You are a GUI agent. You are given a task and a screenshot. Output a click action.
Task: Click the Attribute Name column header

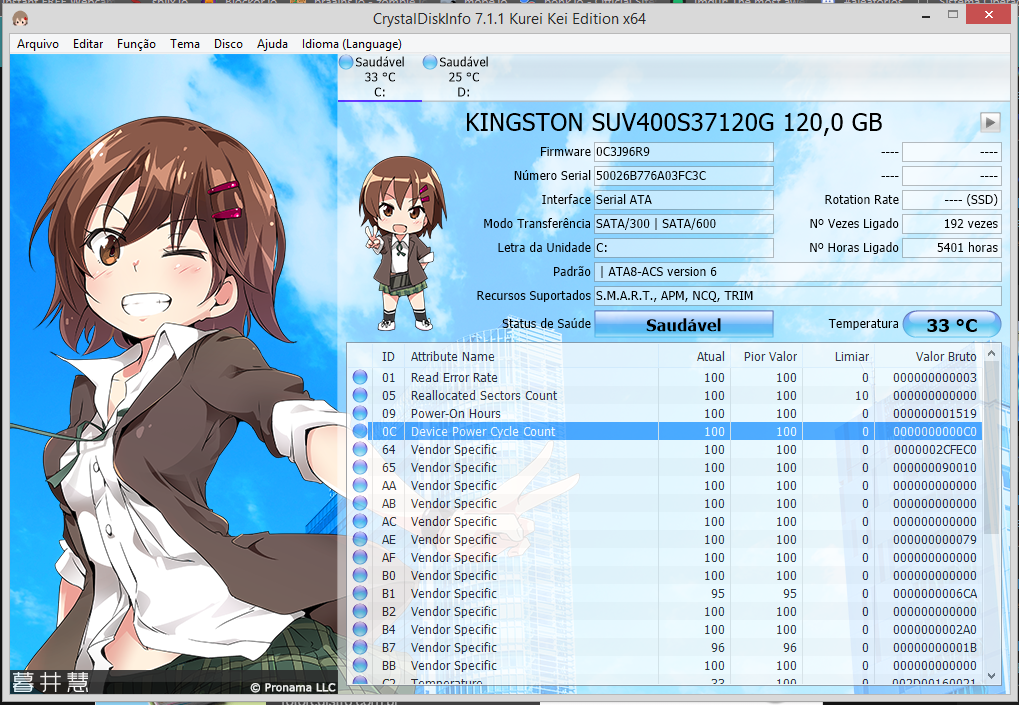pos(531,357)
